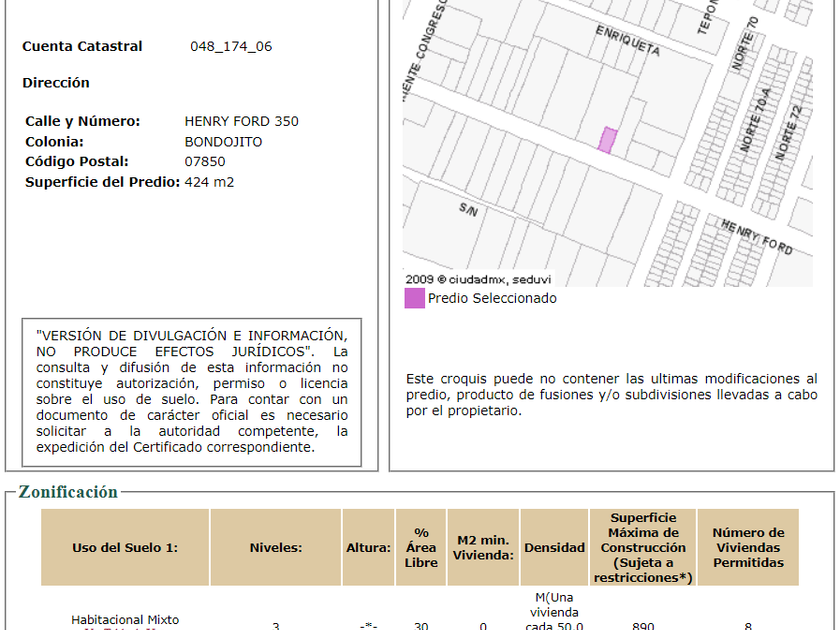Screen dimensions: 840x630
Task: Click the colonia value BONDOJITO
Action: click(x=223, y=142)
